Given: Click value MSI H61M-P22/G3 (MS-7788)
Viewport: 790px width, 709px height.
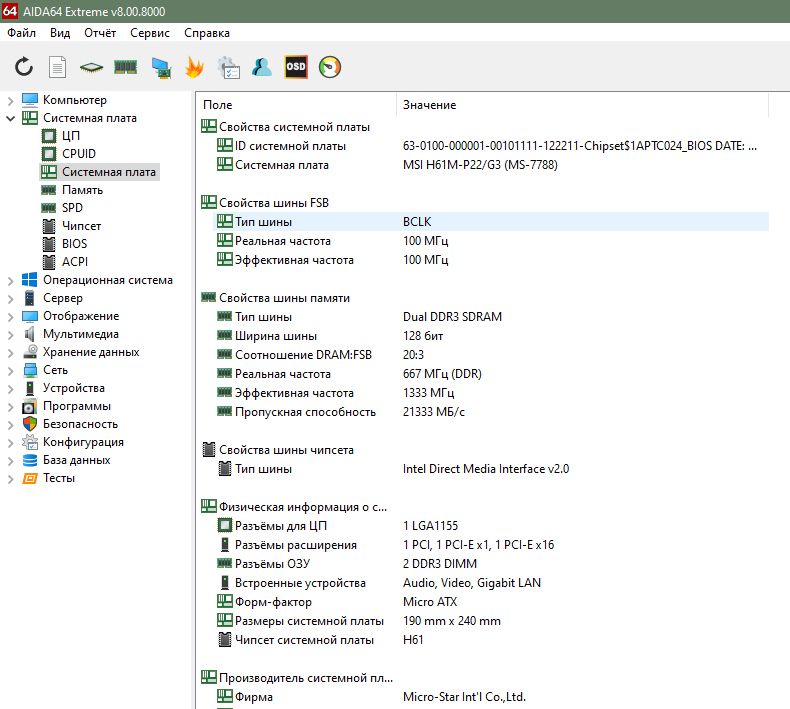Looking at the screenshot, I should click(480, 165).
